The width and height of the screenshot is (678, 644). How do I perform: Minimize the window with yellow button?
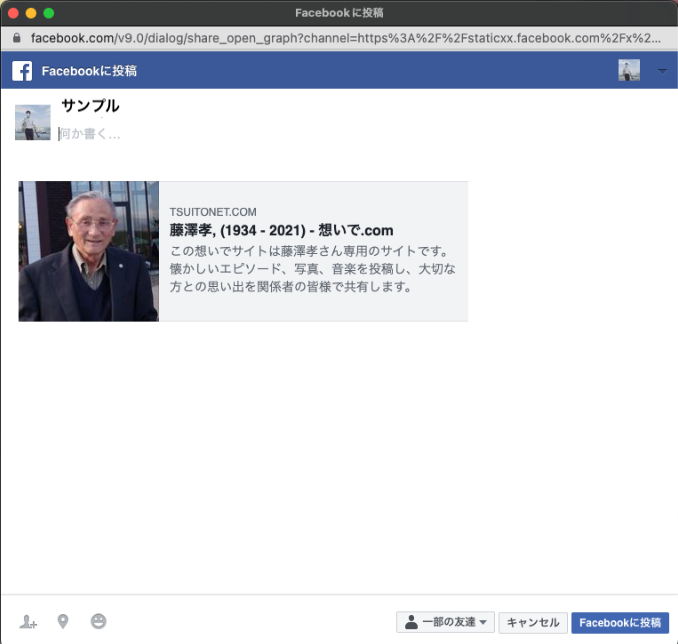coord(31,13)
